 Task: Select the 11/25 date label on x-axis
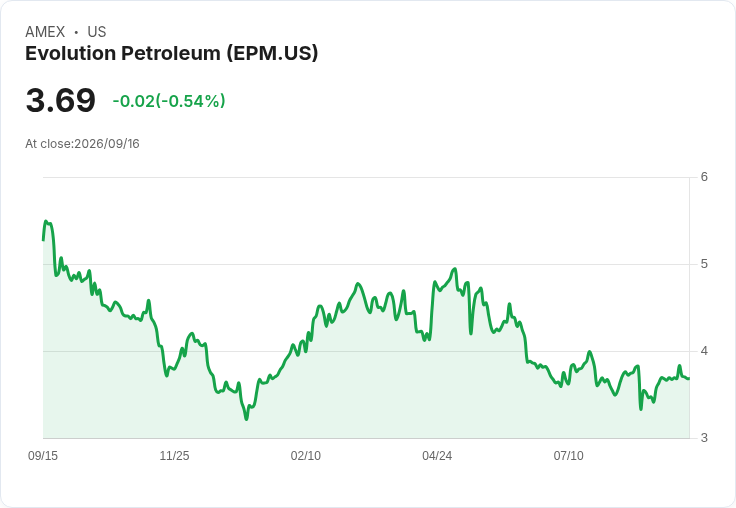174,455
